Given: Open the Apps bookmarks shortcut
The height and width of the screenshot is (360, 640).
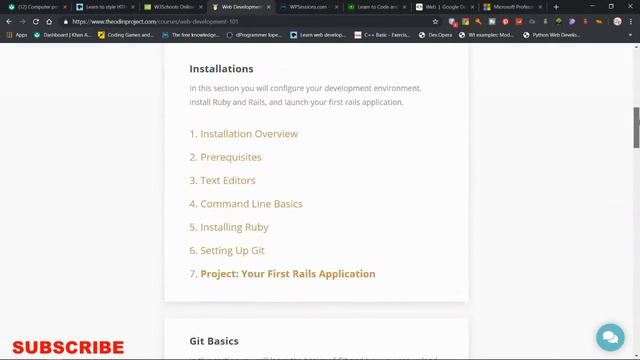Looking at the screenshot, I should pyautogui.click(x=17, y=35).
